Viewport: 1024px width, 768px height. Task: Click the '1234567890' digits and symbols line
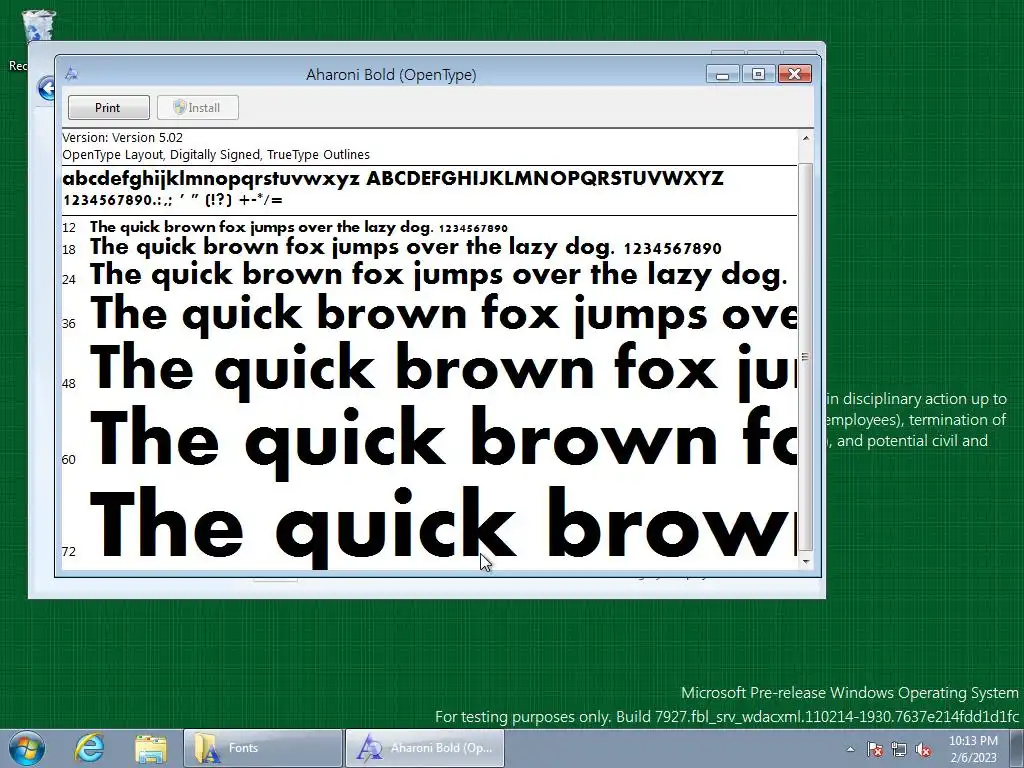172,200
